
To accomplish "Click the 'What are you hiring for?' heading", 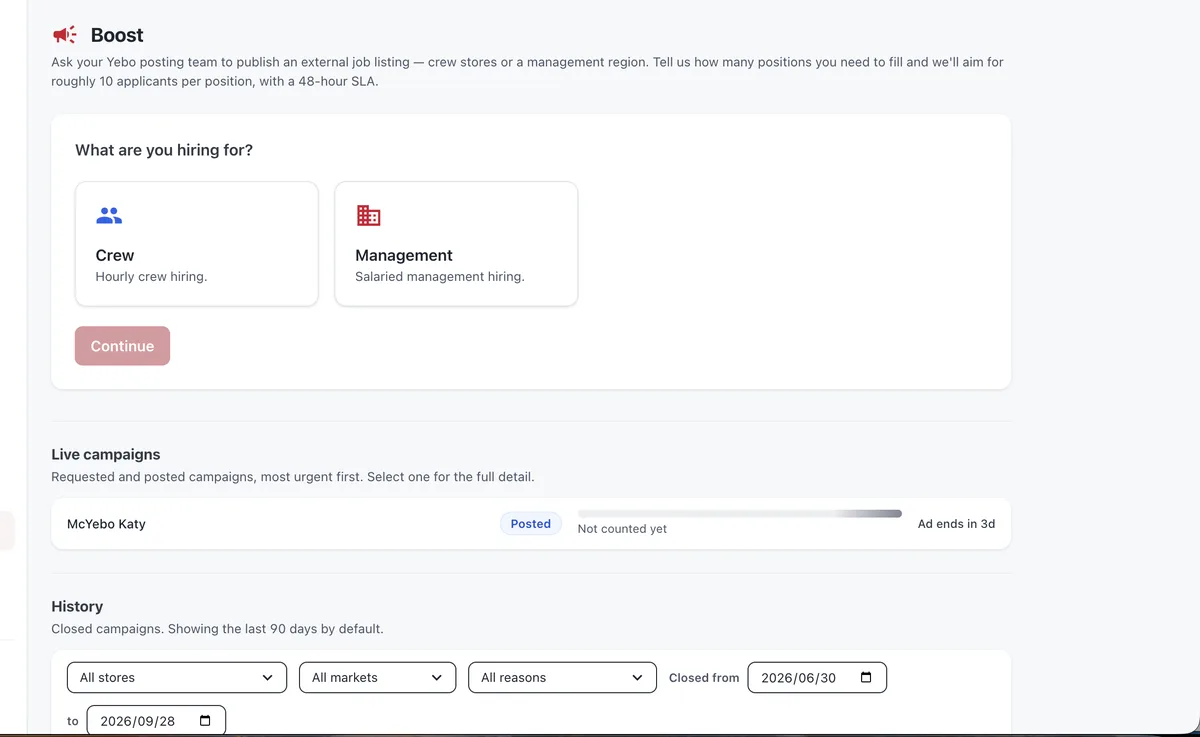I will coord(164,150).
